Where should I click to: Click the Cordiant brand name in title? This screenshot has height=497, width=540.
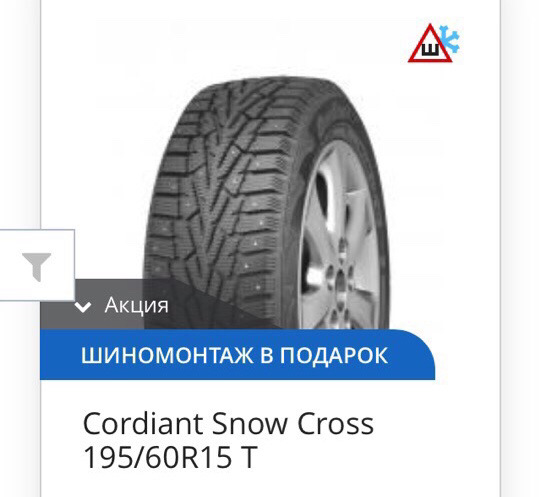143,424
